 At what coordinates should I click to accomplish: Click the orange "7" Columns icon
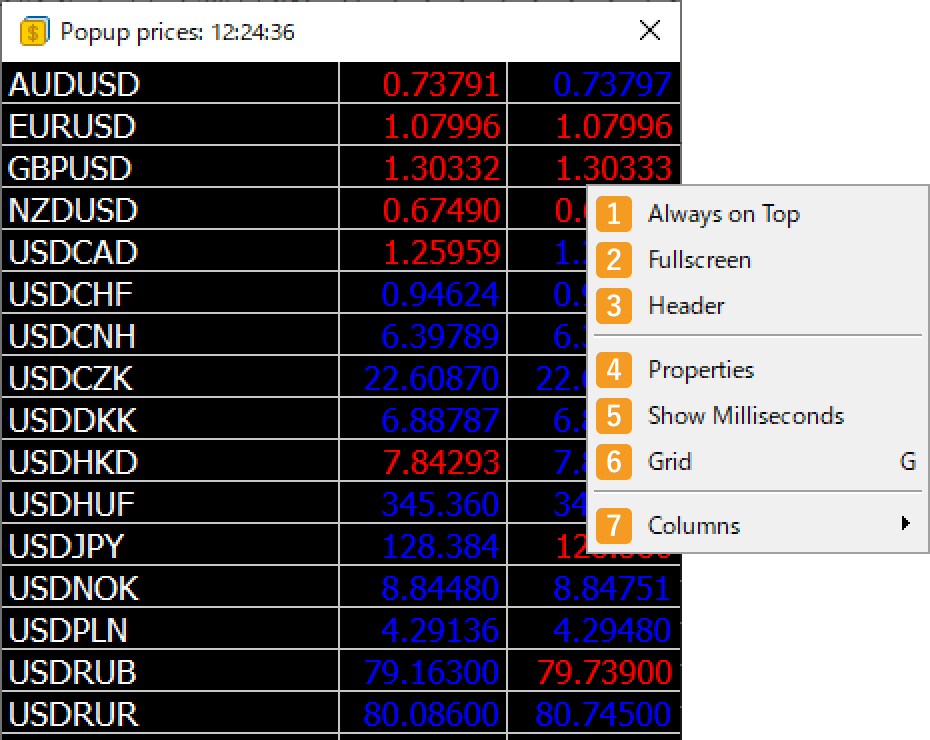click(613, 525)
